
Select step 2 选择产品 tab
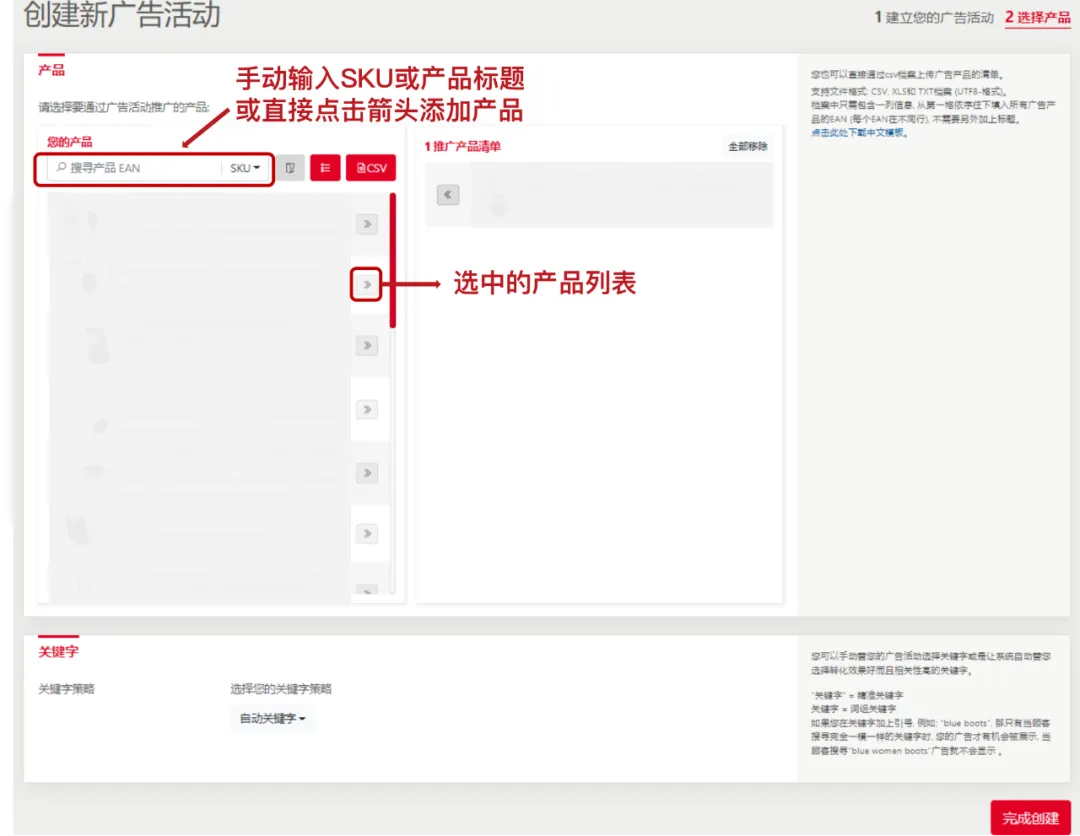pyautogui.click(x=1038, y=18)
